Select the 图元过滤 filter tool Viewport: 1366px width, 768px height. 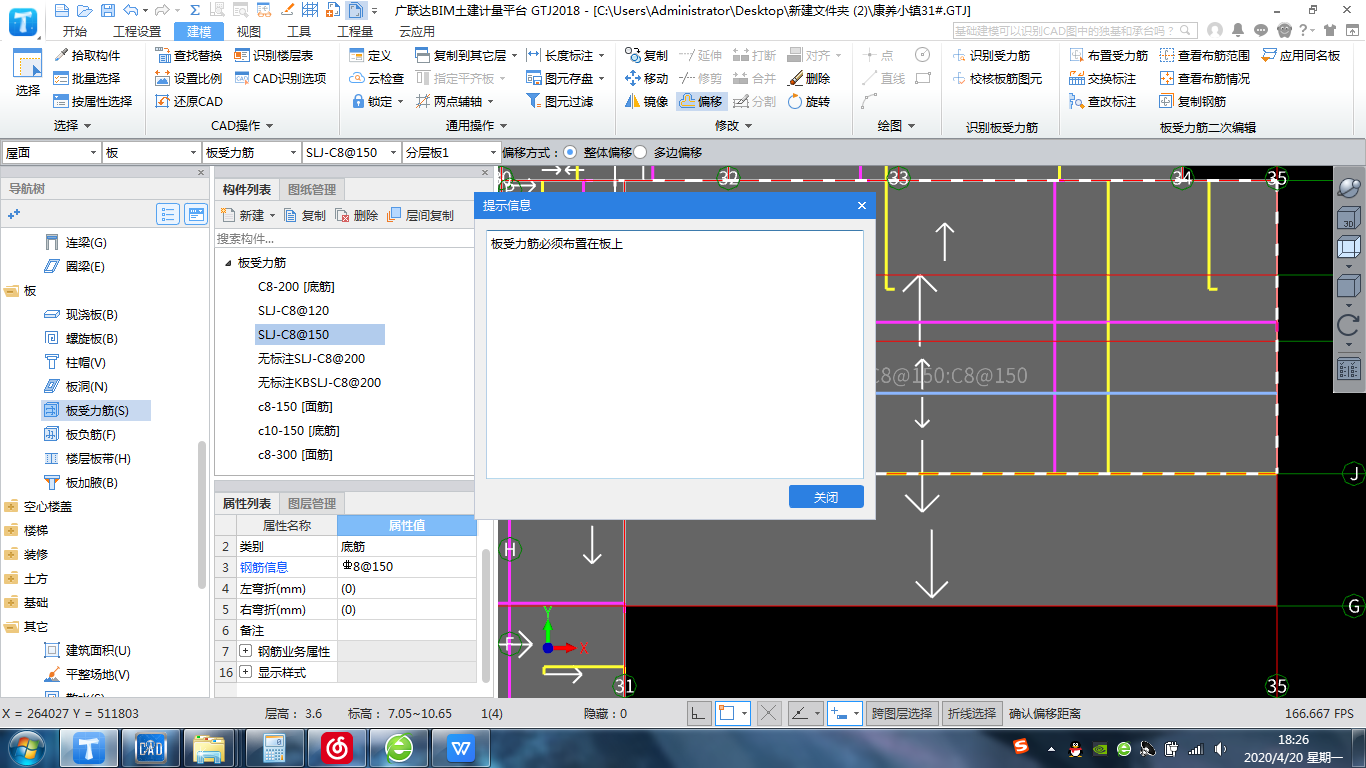[560, 101]
